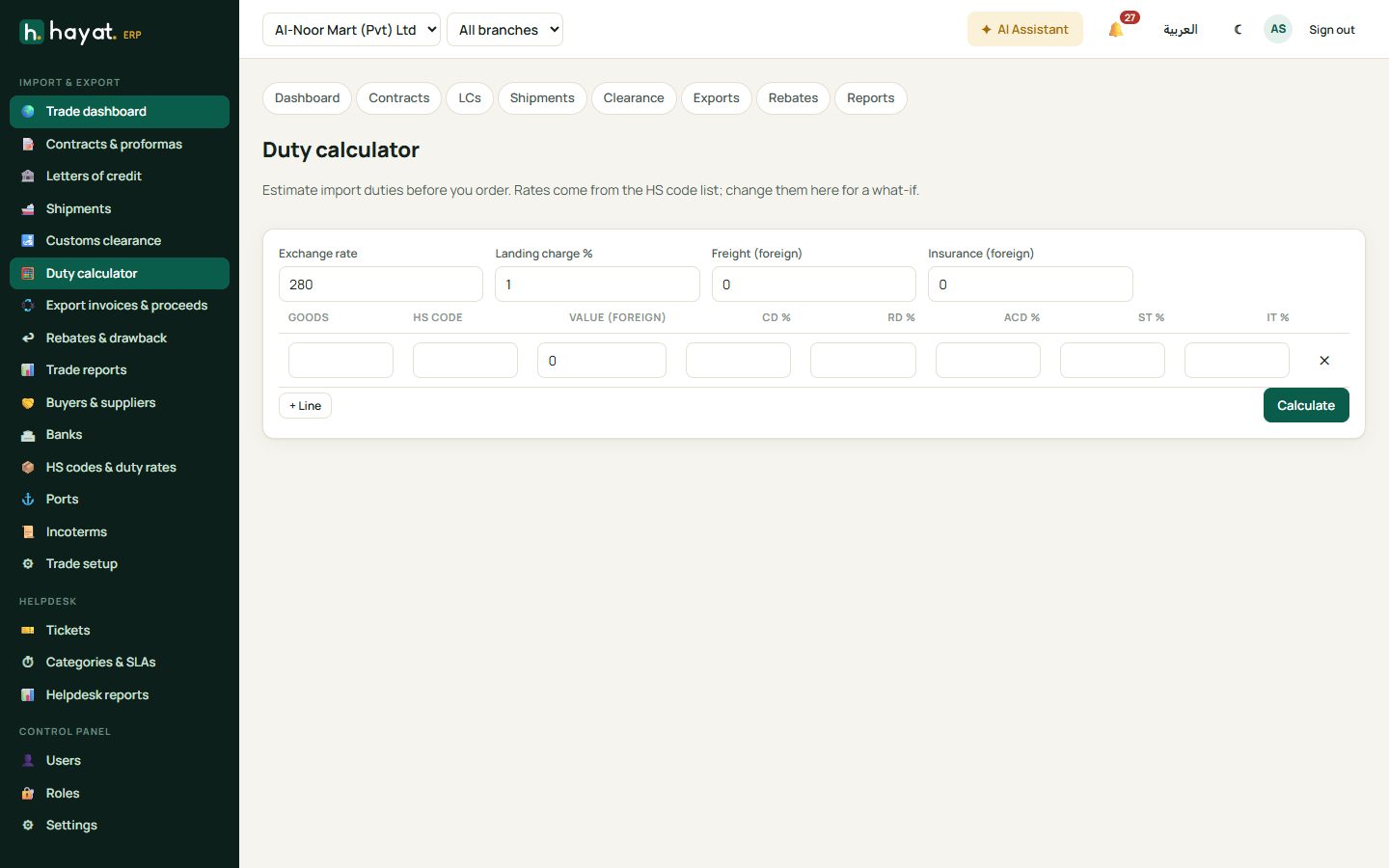
Task: Click Sign out link
Action: click(1332, 30)
